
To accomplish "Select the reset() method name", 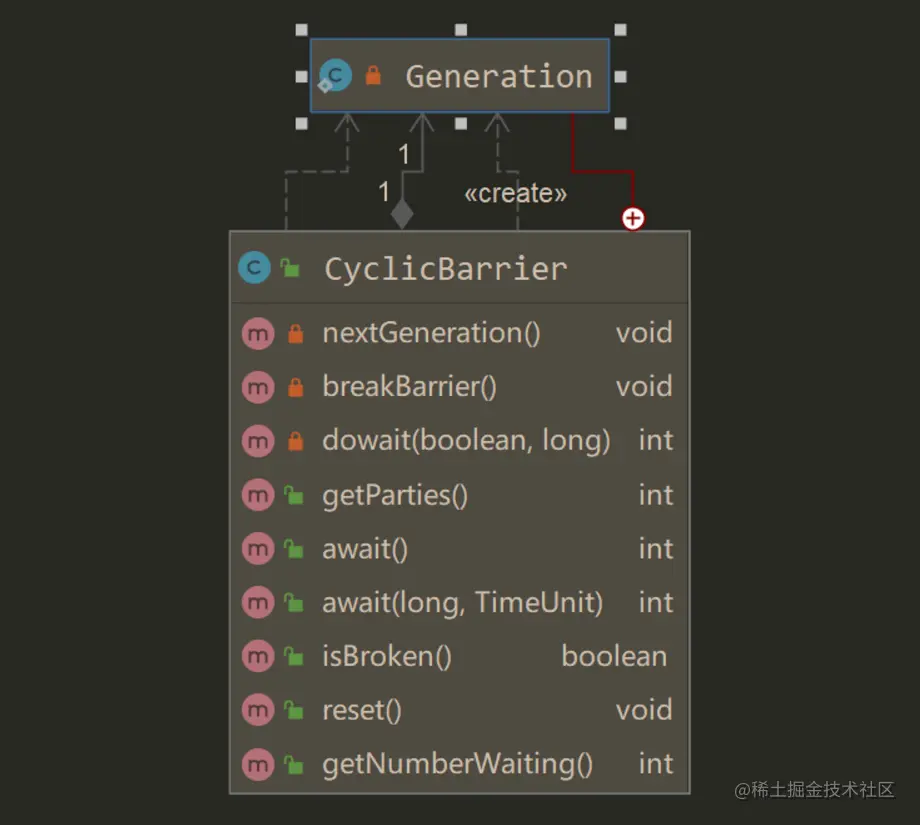I will click(x=362, y=711).
